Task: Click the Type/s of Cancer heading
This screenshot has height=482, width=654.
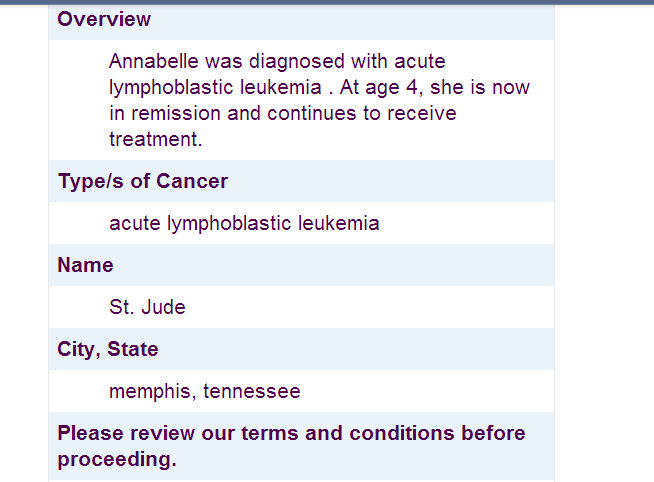Action: (x=143, y=181)
